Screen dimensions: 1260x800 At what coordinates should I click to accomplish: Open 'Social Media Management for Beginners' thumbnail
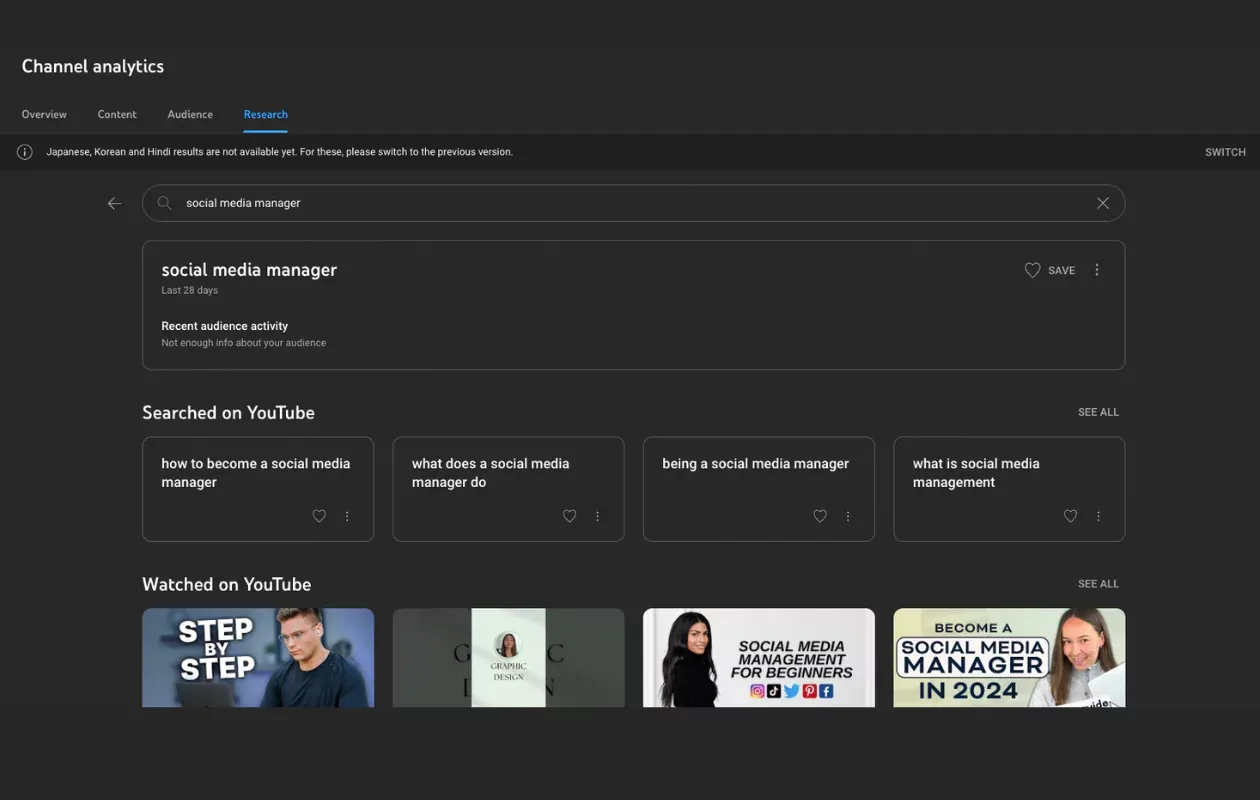point(759,657)
